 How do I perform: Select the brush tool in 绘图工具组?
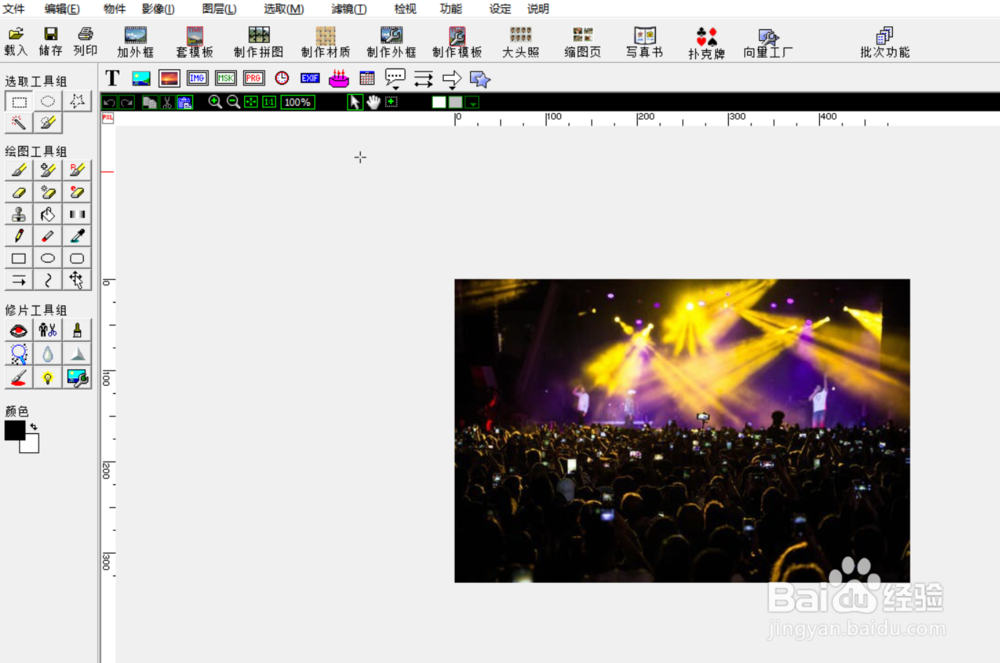tap(19, 170)
